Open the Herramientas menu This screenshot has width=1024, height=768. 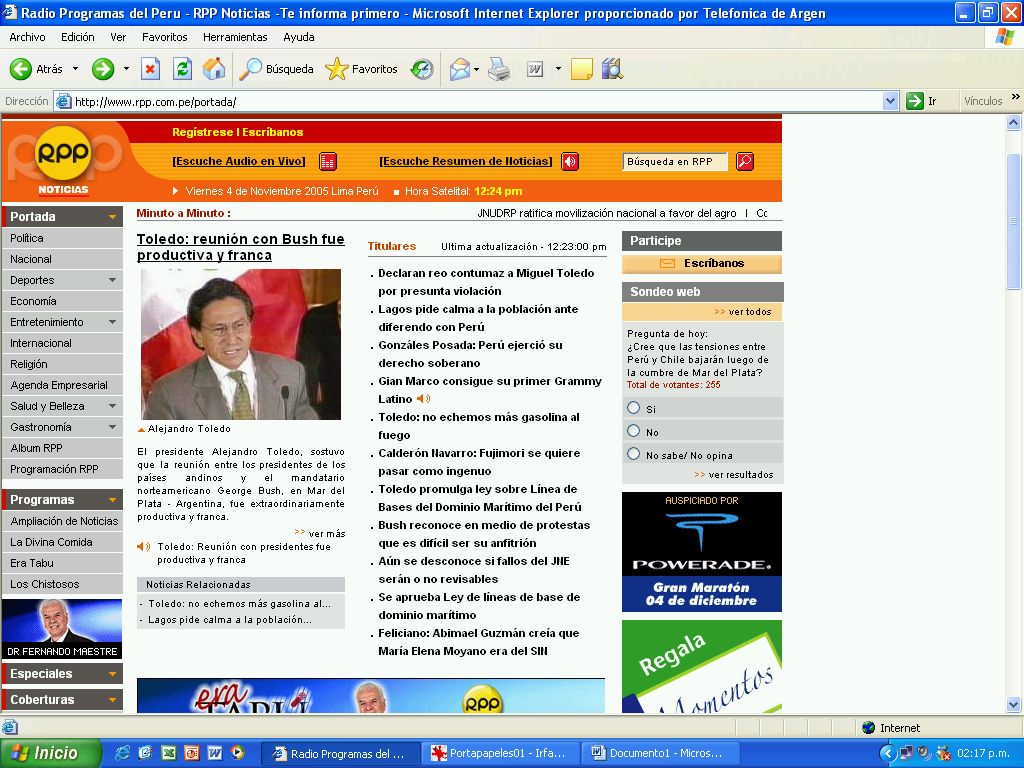point(235,37)
